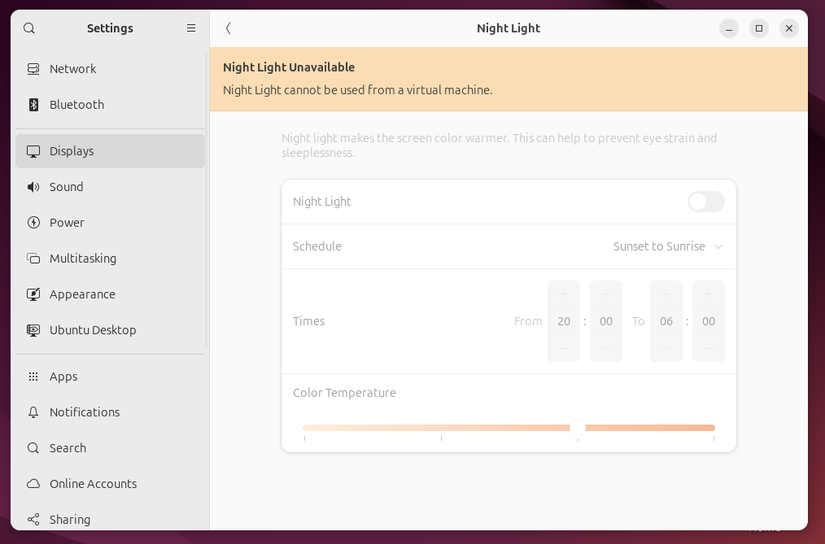
Task: Click the Power icon in the sidebar
Action: [33, 223]
